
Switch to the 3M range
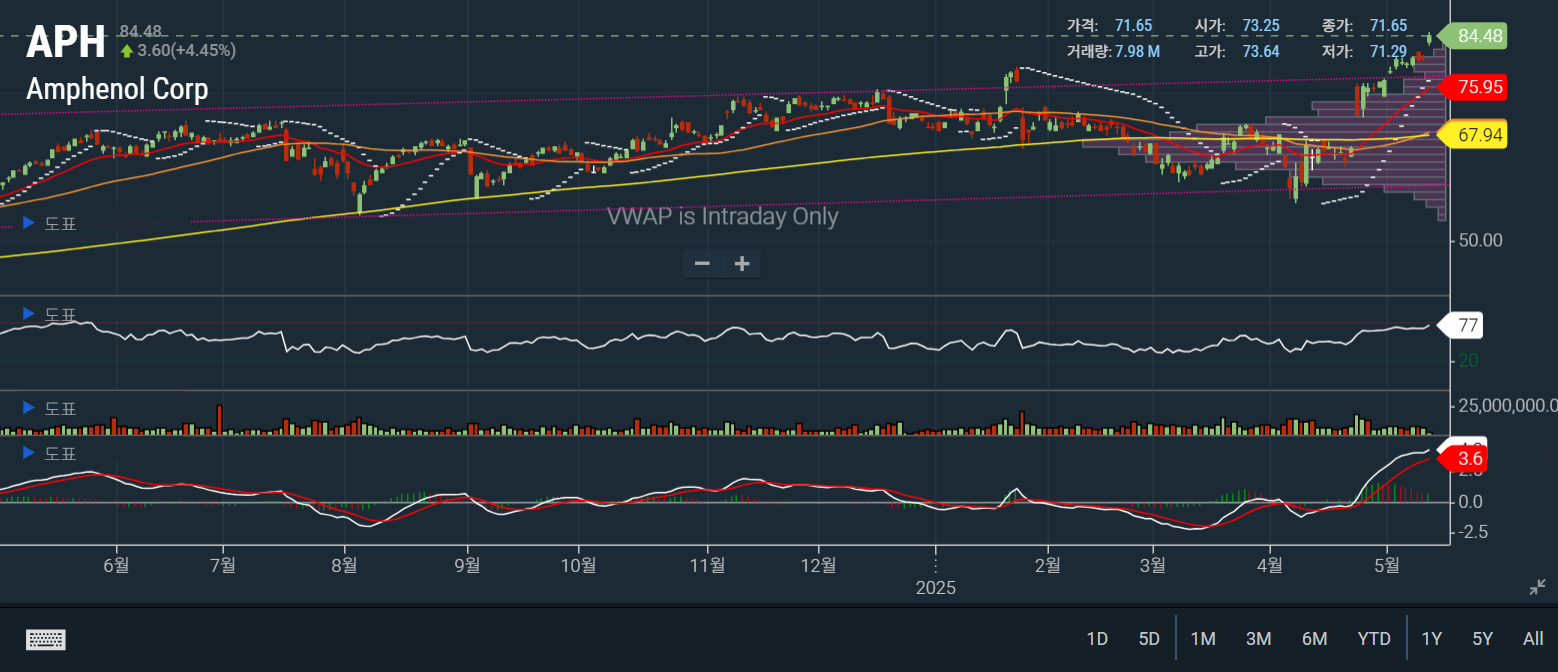click(1258, 639)
